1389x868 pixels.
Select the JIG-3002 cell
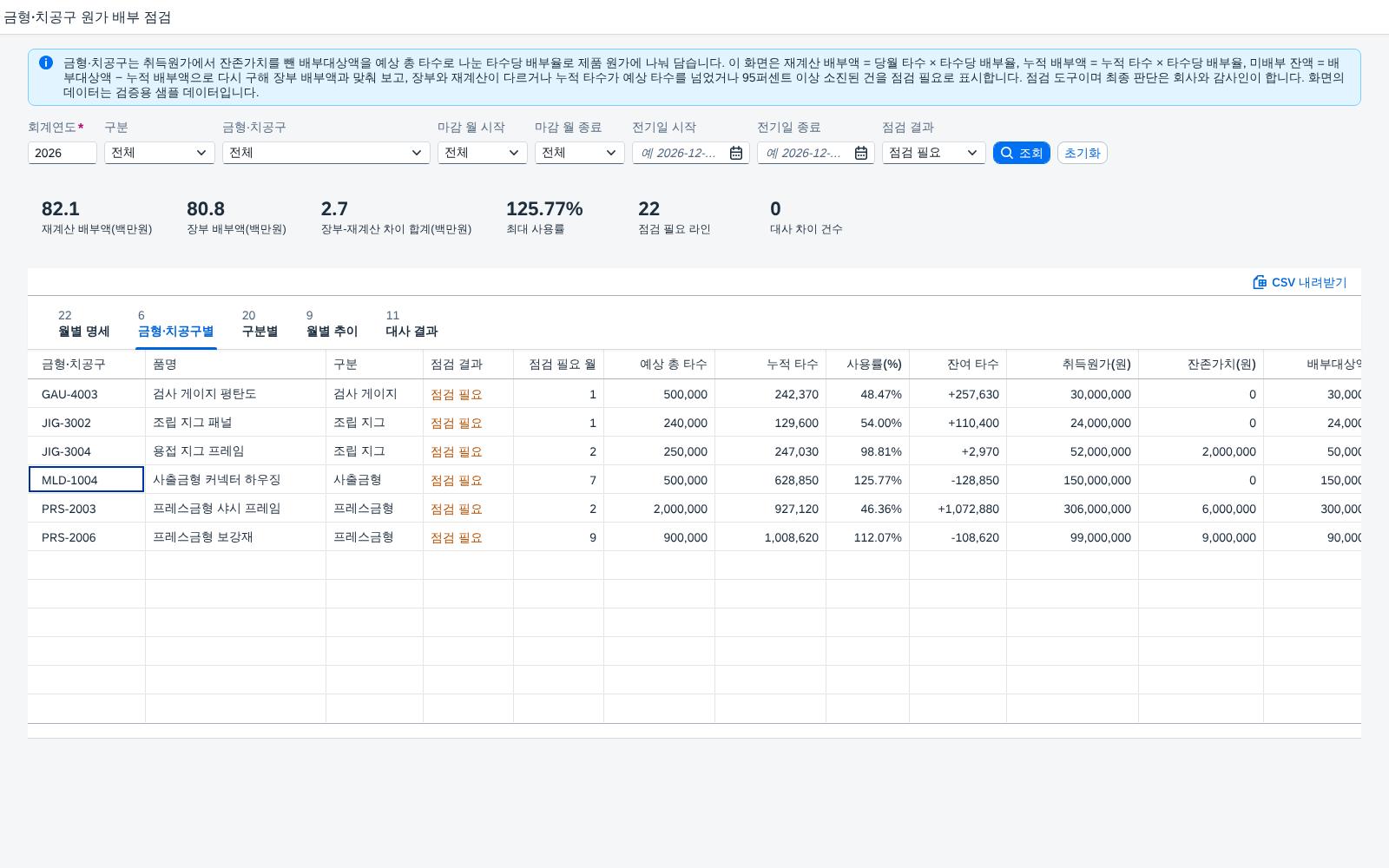(x=86, y=423)
